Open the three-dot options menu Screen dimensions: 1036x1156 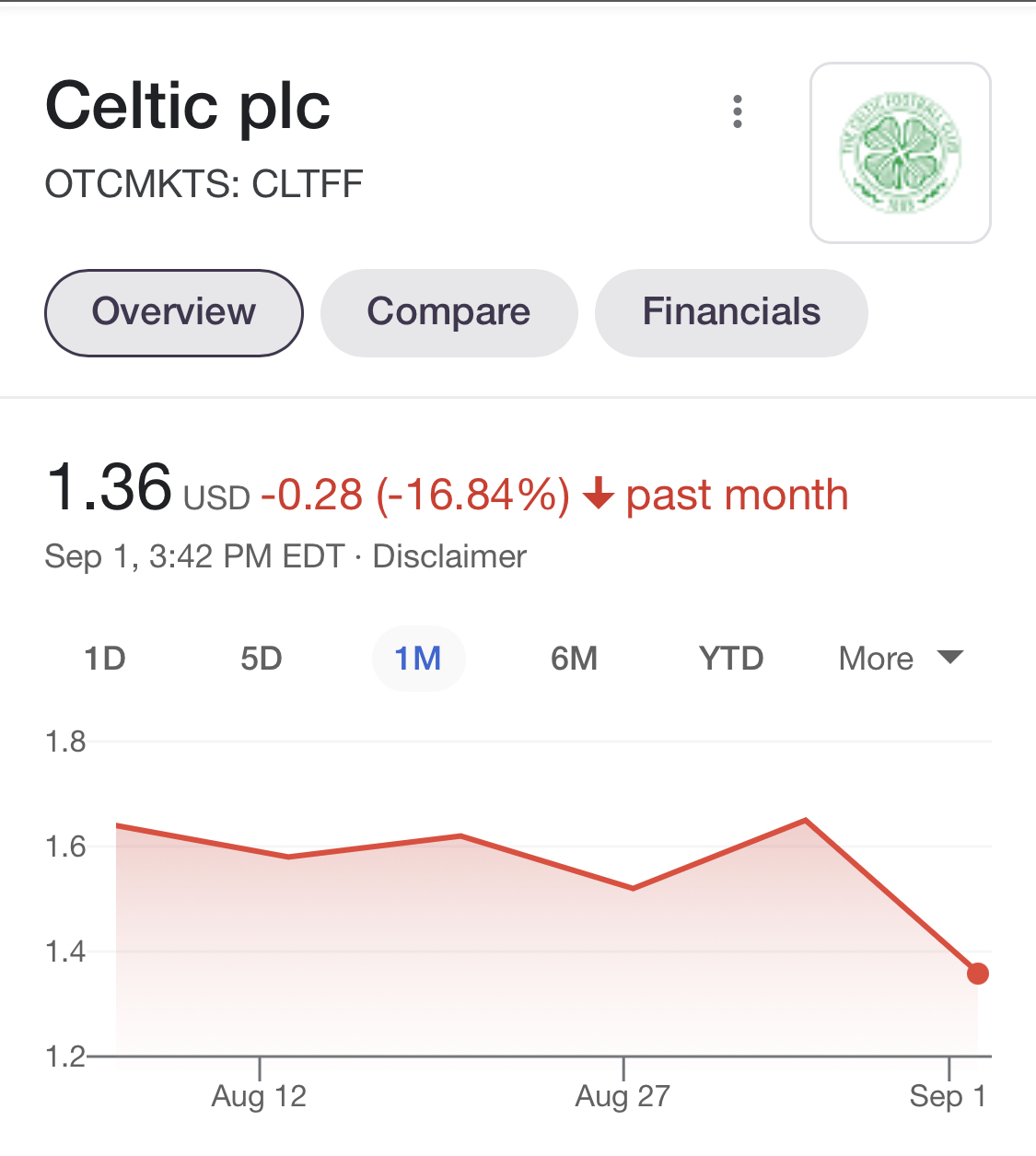coord(737,111)
